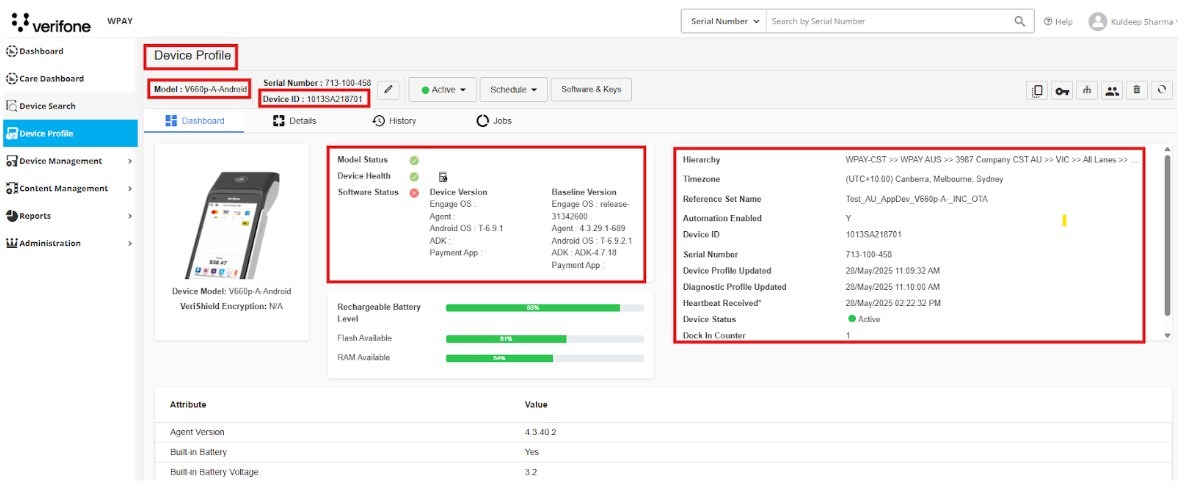Switch to the Dashboard tab
Viewport: 1196px width, 504px height.
tap(195, 120)
